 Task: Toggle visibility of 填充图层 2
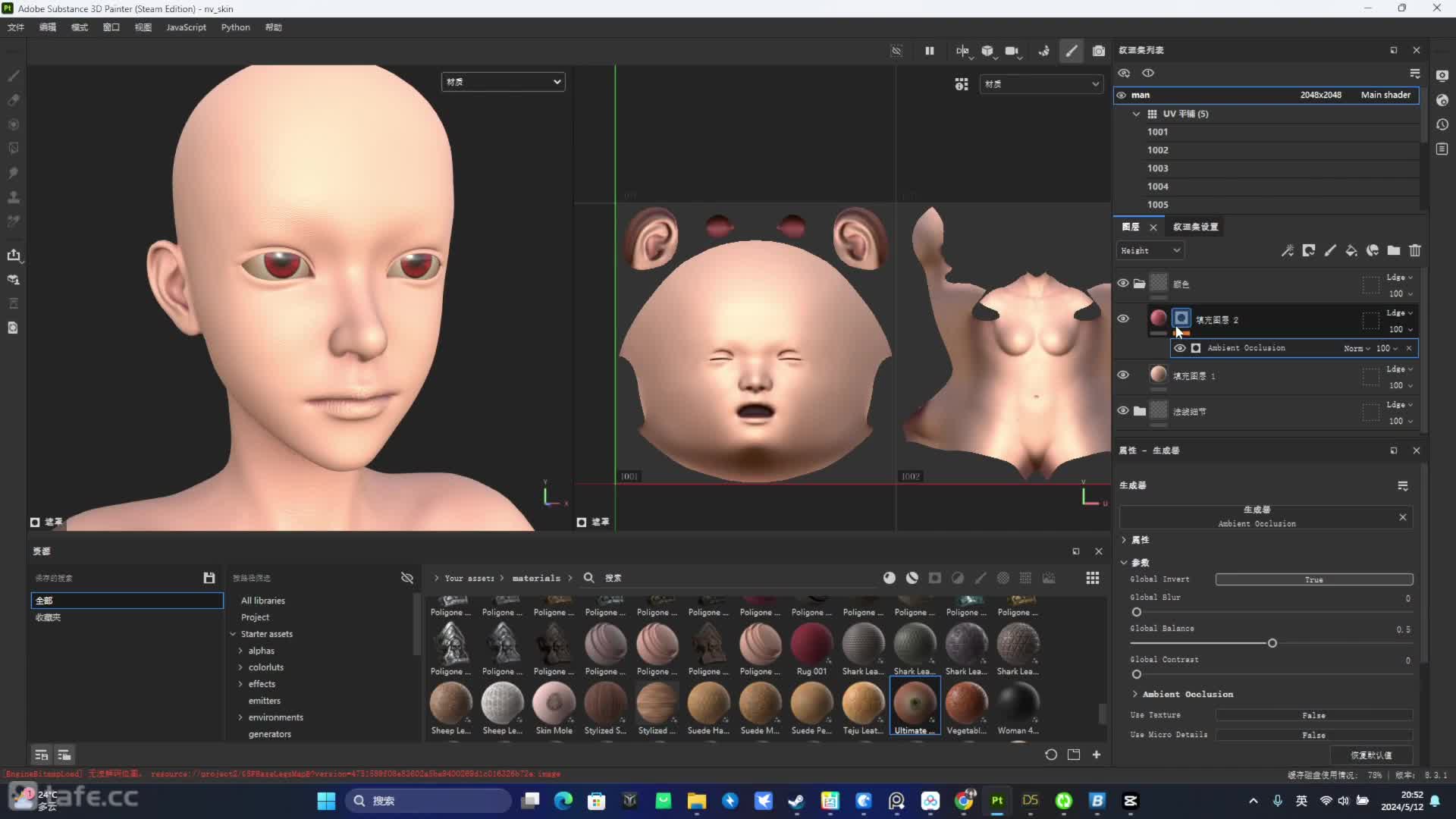1123,318
